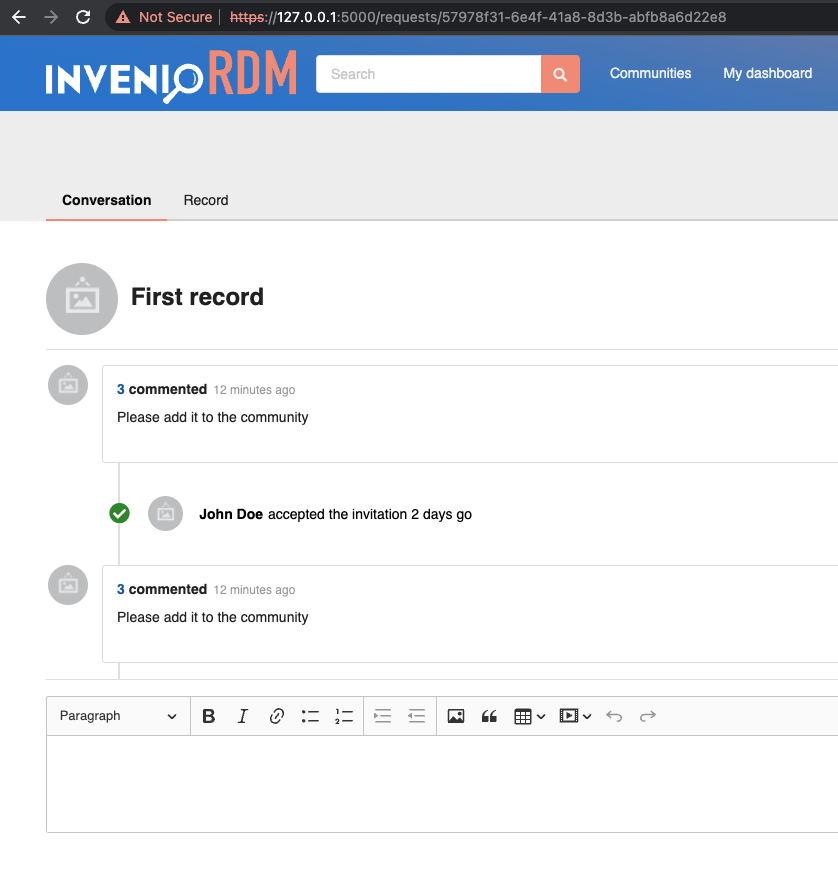
Task: Click the orange search magnifier button
Action: [560, 74]
